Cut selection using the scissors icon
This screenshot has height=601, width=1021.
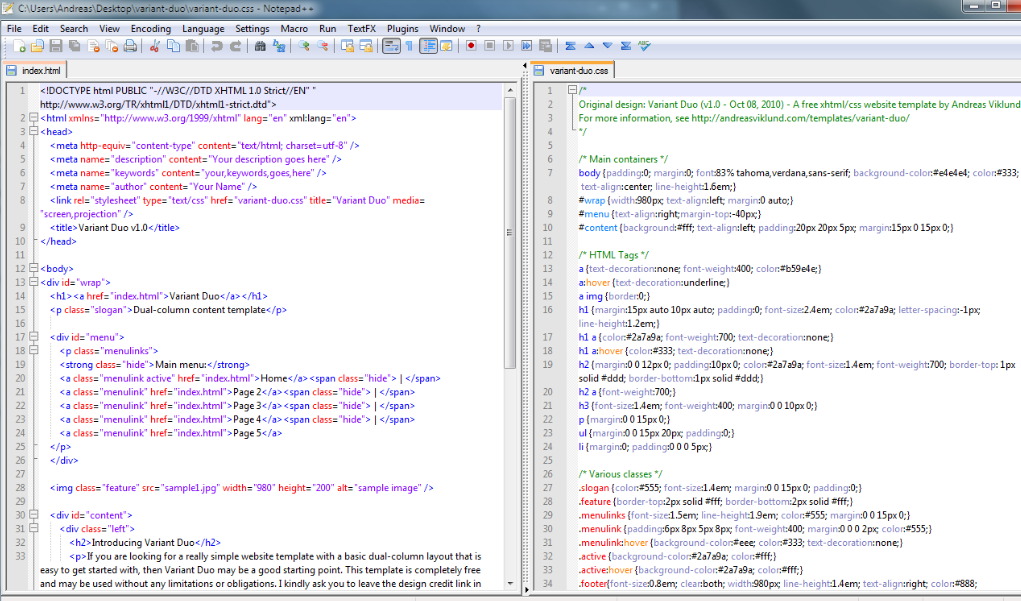pyautogui.click(x=155, y=46)
